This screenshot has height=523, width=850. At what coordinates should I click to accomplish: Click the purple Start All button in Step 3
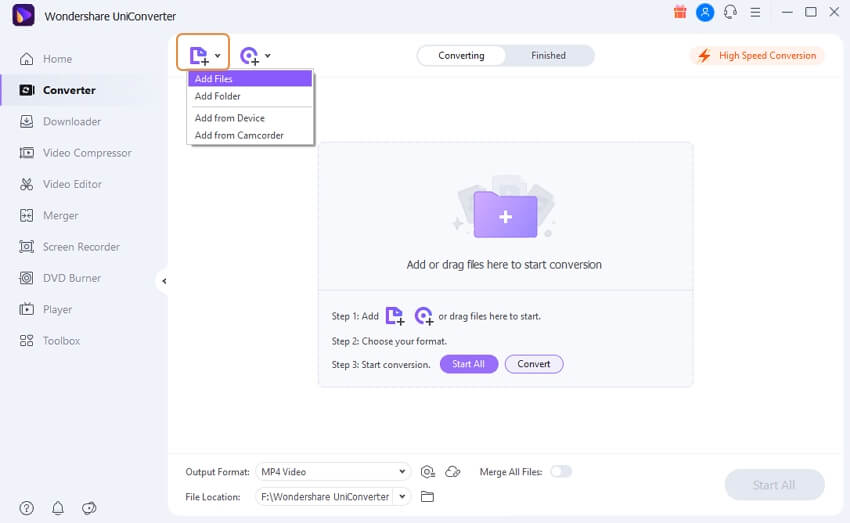[468, 364]
